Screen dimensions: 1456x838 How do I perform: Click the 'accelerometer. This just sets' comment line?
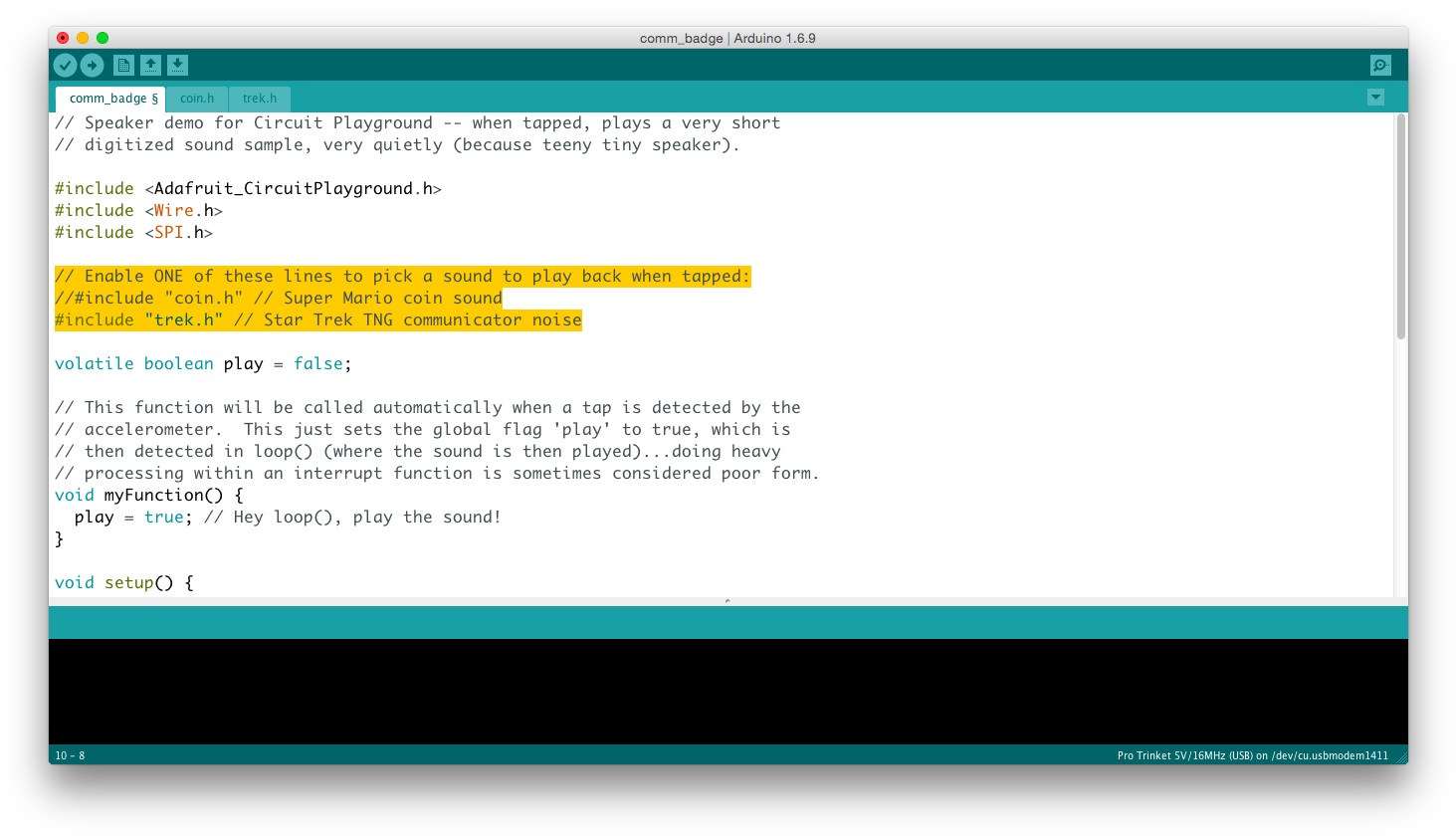(422, 429)
